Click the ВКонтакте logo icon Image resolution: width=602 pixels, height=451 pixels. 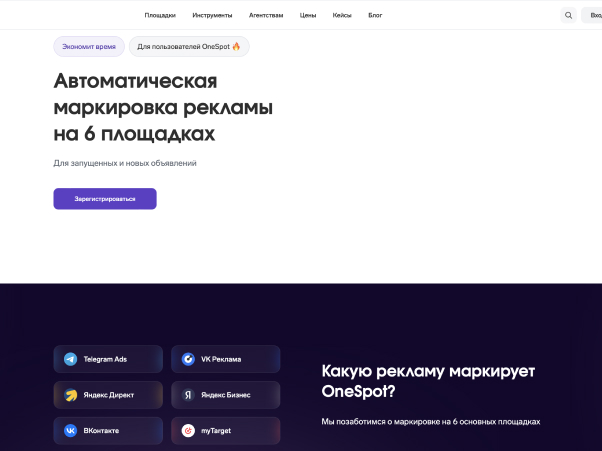pyautogui.click(x=71, y=431)
